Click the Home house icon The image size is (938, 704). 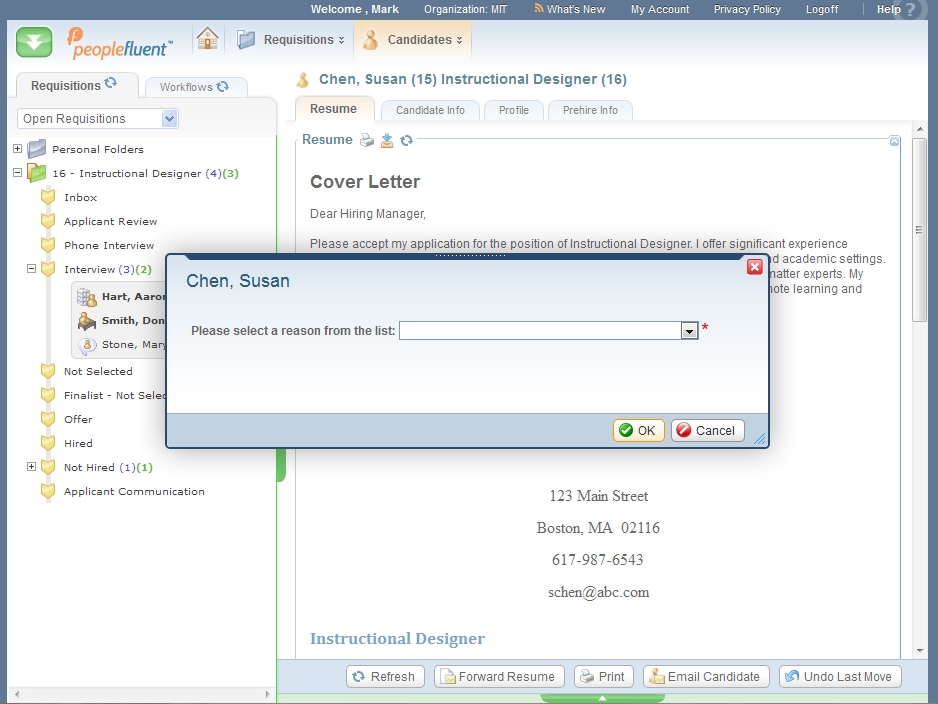(207, 40)
